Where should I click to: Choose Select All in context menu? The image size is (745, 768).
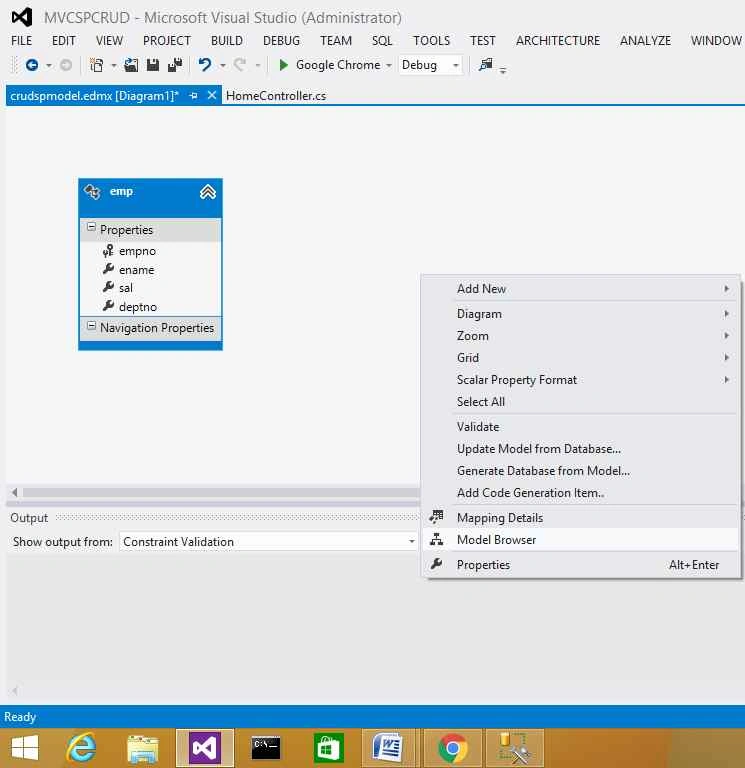(x=580, y=402)
